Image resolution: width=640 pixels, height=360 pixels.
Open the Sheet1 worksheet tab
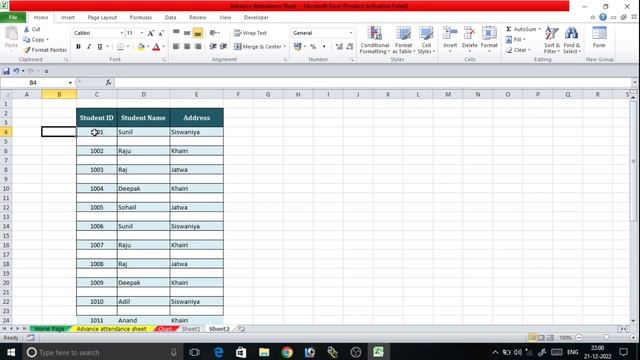(x=191, y=329)
